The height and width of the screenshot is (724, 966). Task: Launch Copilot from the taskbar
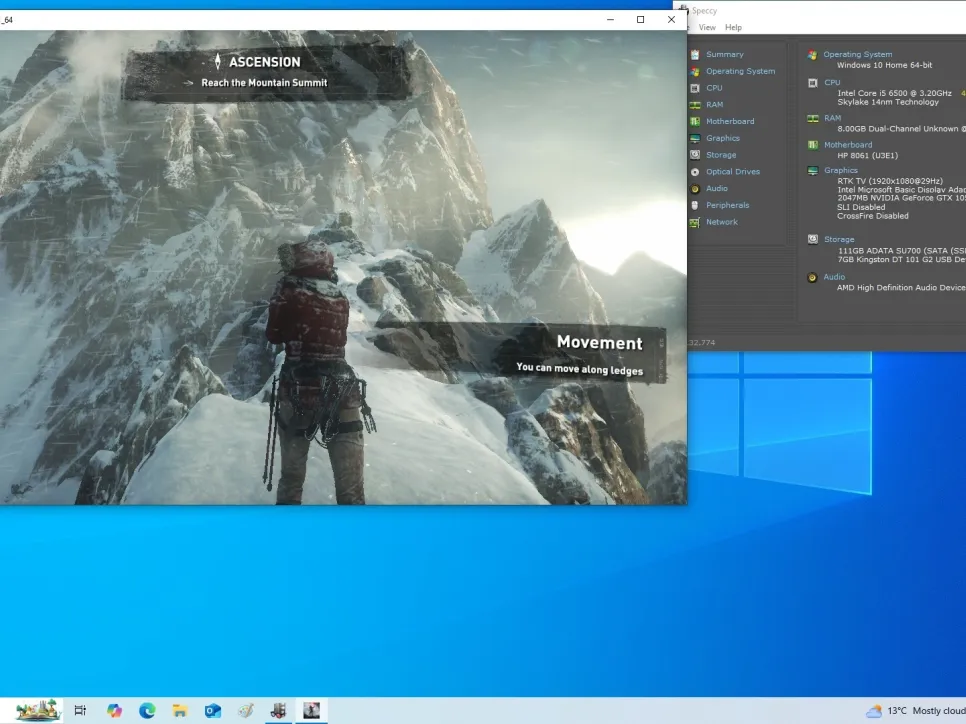coord(114,710)
